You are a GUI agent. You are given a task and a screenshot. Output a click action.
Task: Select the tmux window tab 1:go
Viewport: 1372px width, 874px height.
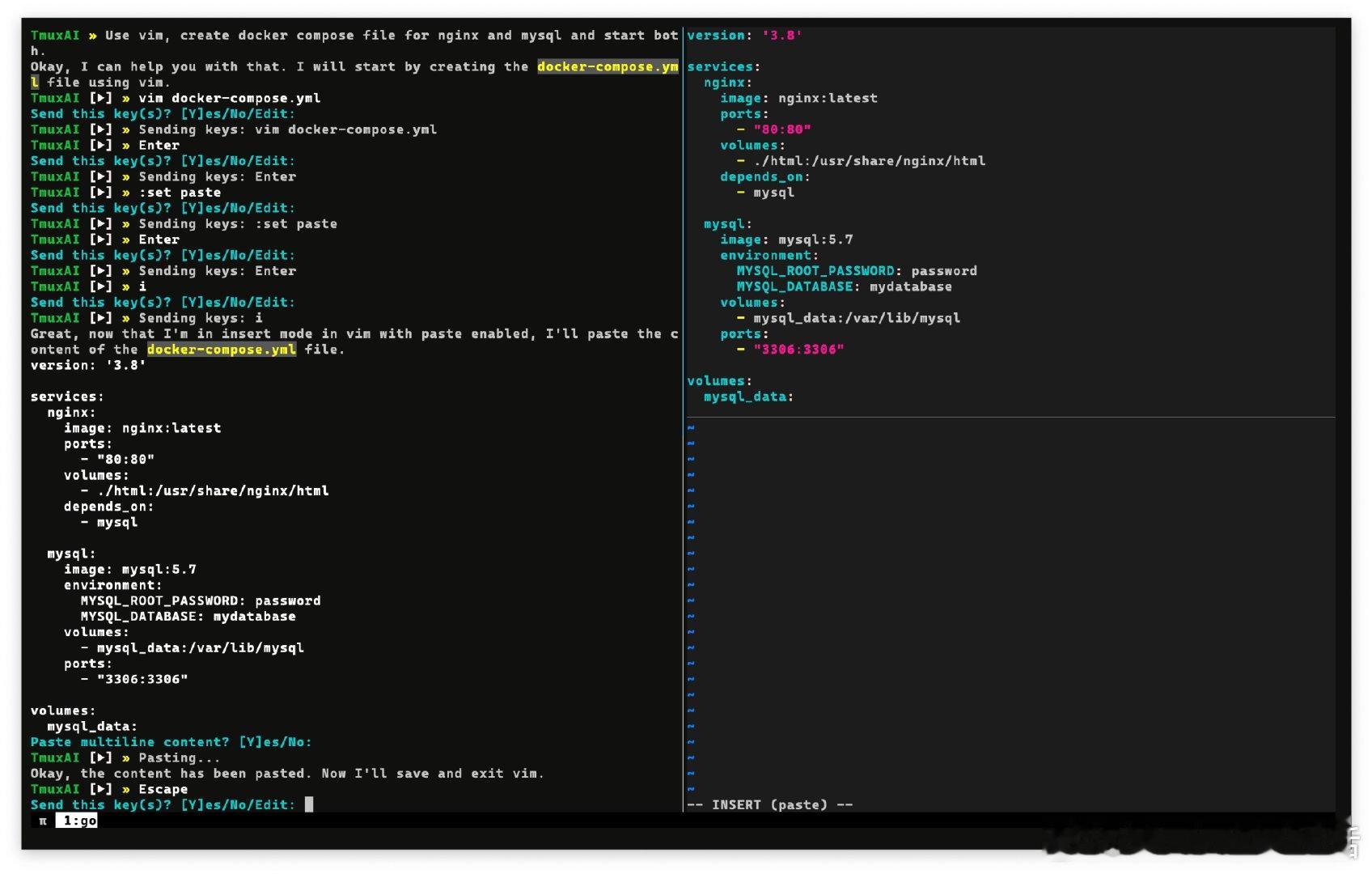coord(77,821)
